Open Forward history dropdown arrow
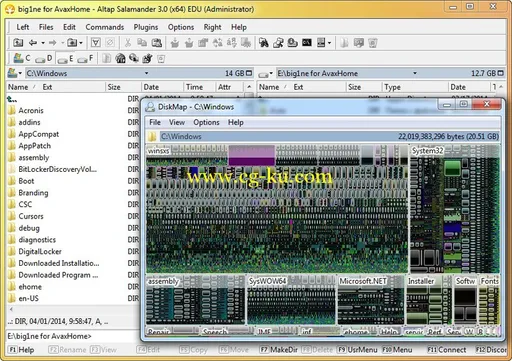Image resolution: width=512 pixels, height=361 pixels. click(x=62, y=43)
